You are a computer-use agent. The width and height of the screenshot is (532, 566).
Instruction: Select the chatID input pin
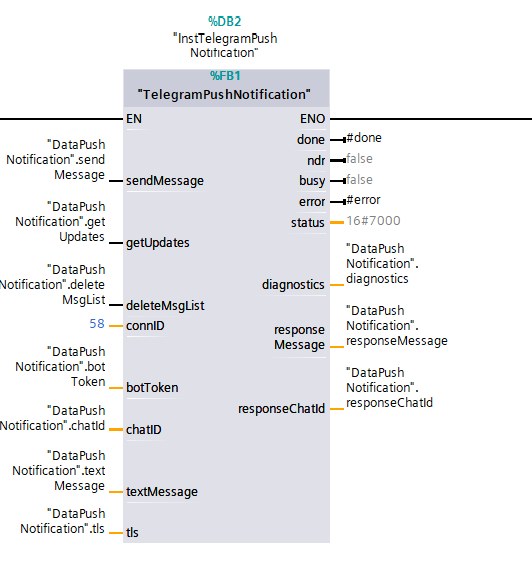pyautogui.click(x=144, y=430)
